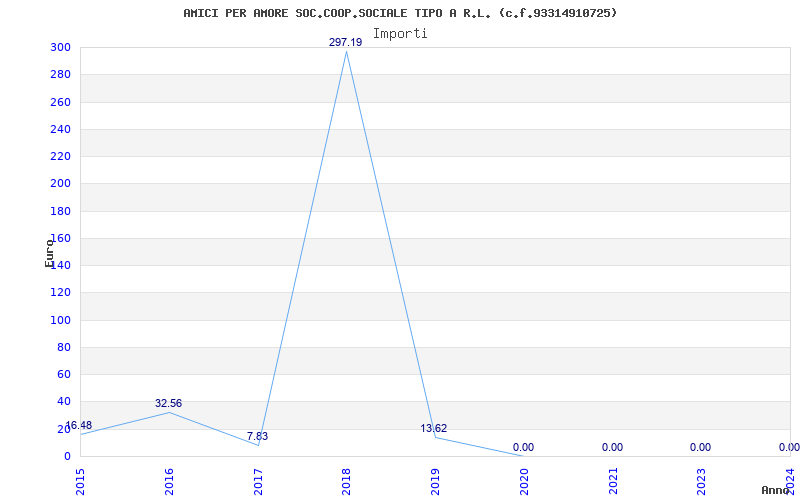Click the Anno x-axis title

click(x=776, y=490)
